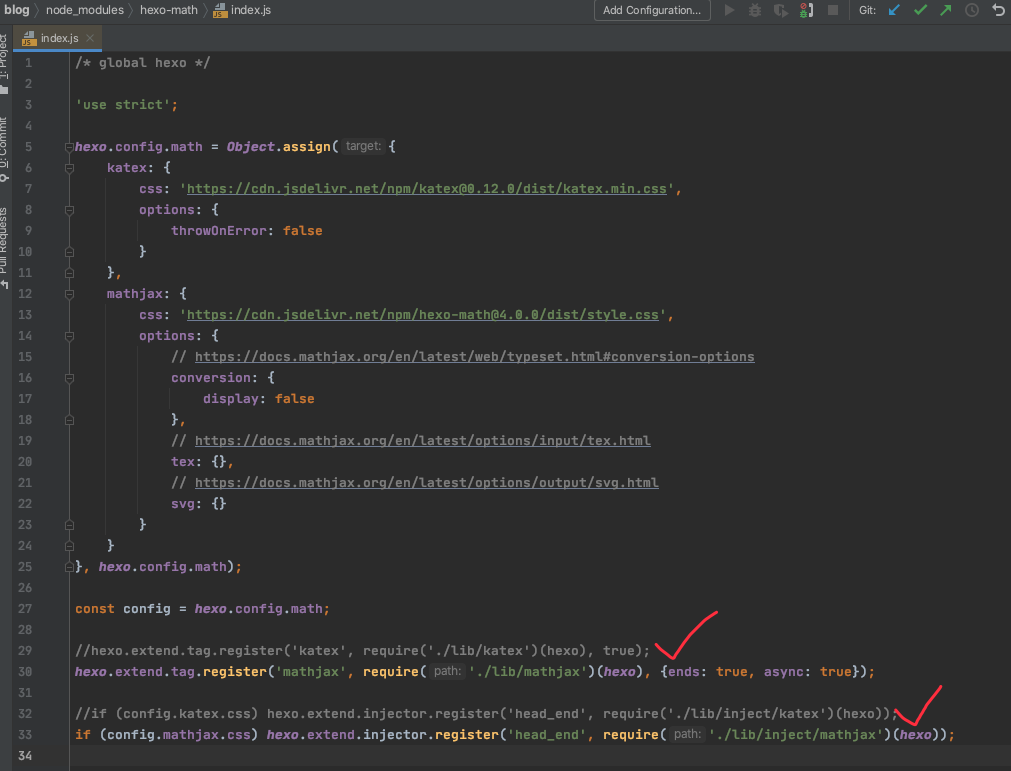This screenshot has width=1011, height=771.
Task: Click the Rollback undo arrow icon
Action: click(998, 10)
